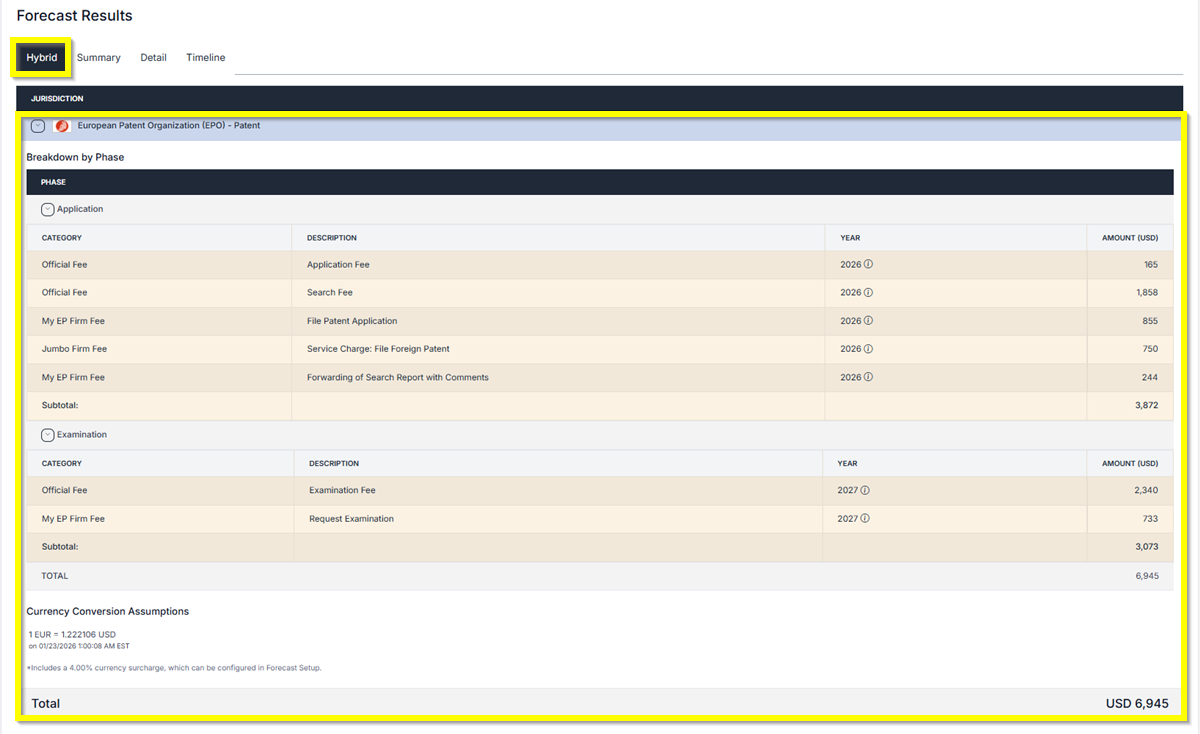The image size is (1200, 734).
Task: Click the Jurisdiction header bar
Action: coord(57,99)
